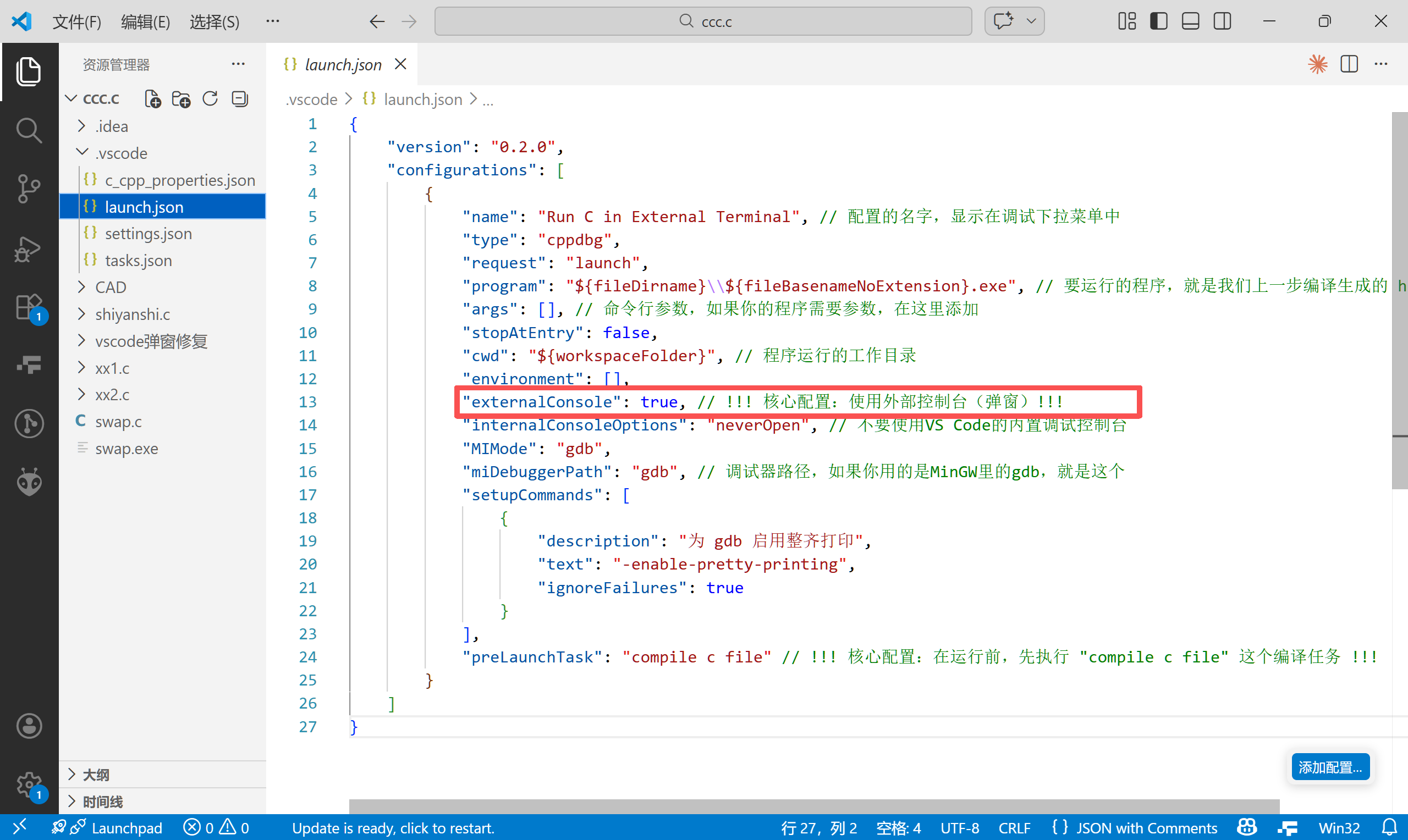Collapse all folders in explorer

coord(239,98)
